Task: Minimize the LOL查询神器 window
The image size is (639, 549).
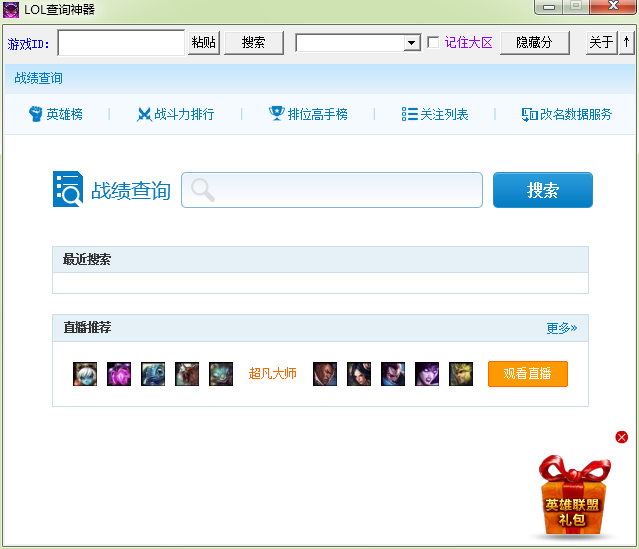Action: point(549,7)
